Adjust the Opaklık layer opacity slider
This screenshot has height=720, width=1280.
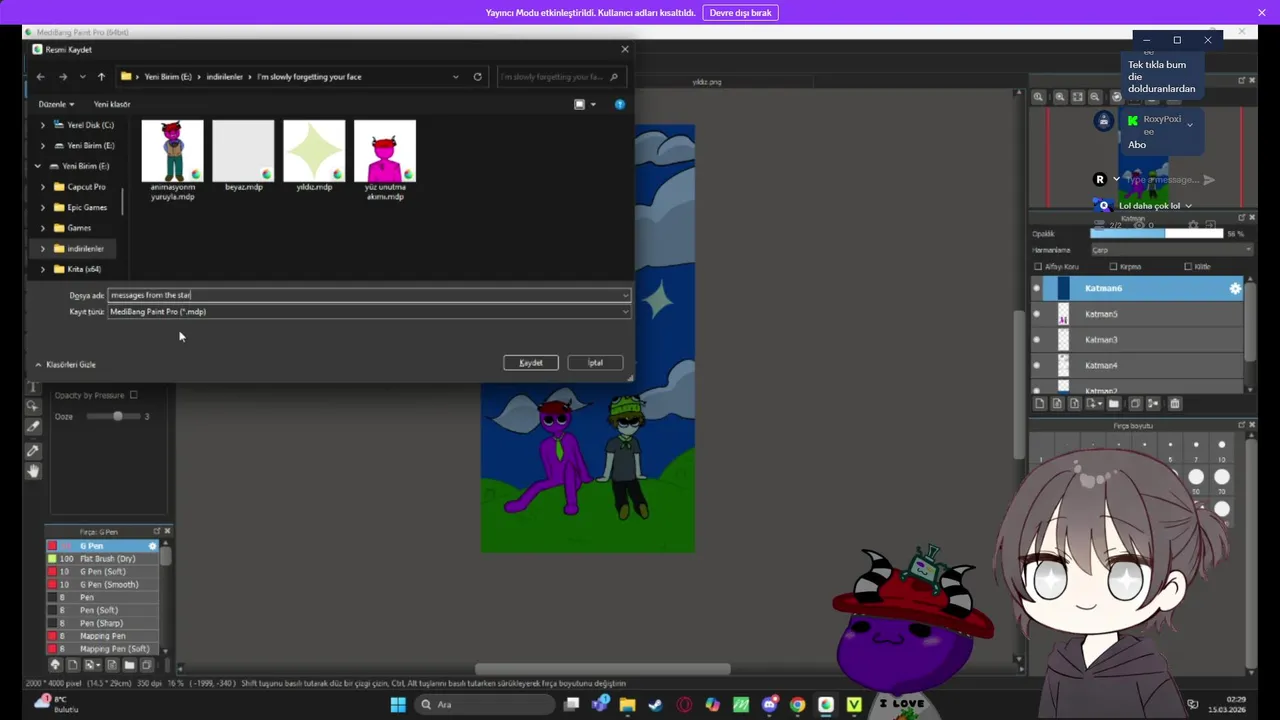(x=1156, y=234)
